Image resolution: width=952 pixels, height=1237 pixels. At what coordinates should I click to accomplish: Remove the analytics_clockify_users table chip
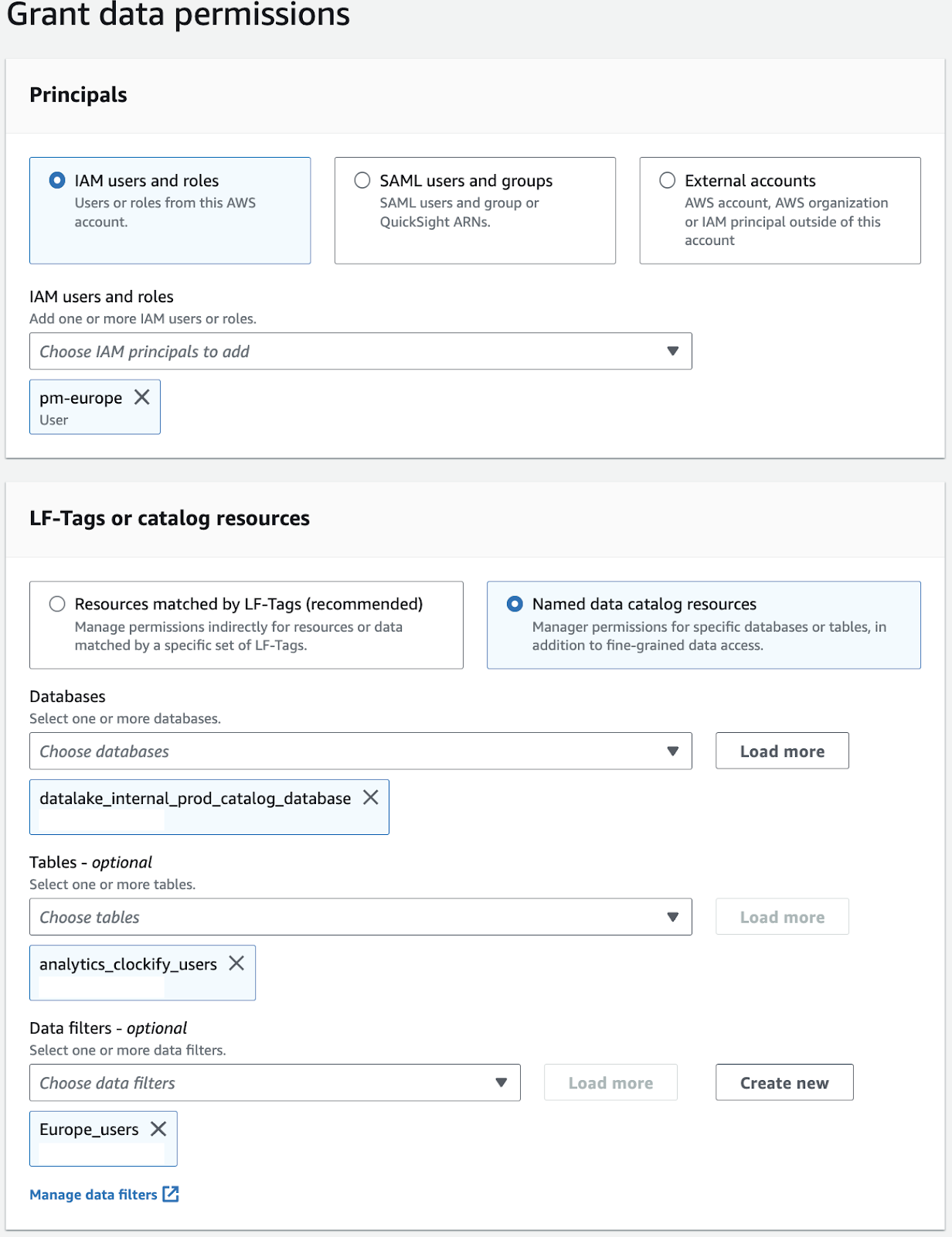[x=236, y=963]
